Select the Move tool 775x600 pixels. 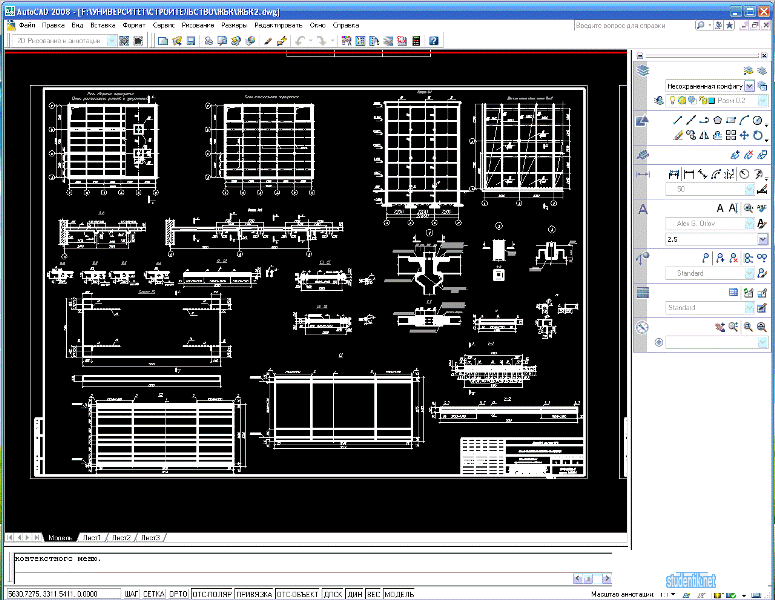744,135
